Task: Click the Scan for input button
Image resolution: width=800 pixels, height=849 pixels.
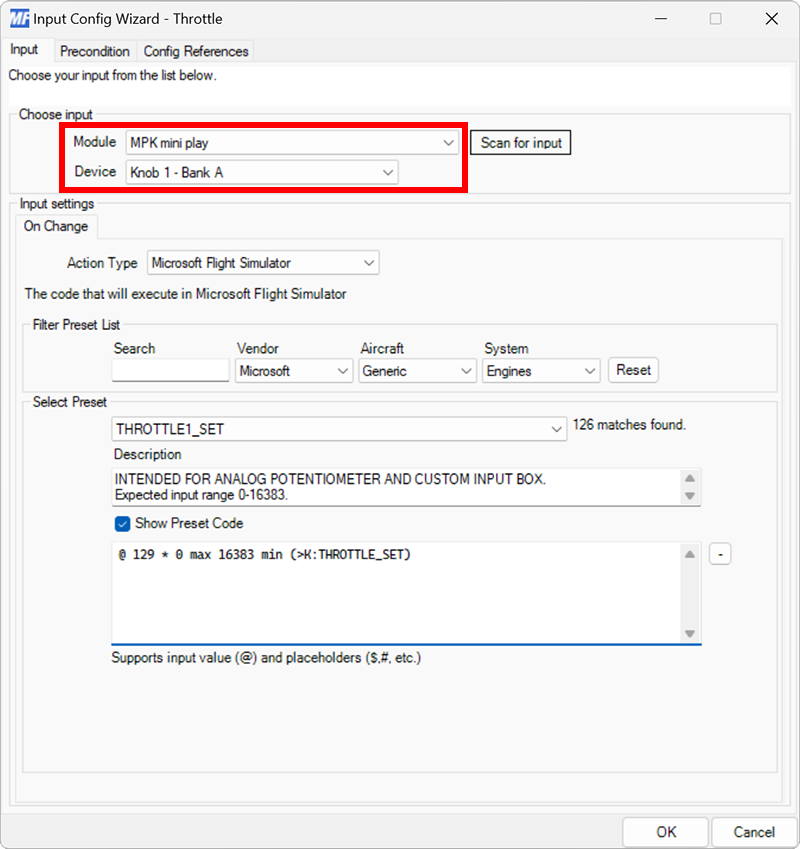Action: click(520, 142)
